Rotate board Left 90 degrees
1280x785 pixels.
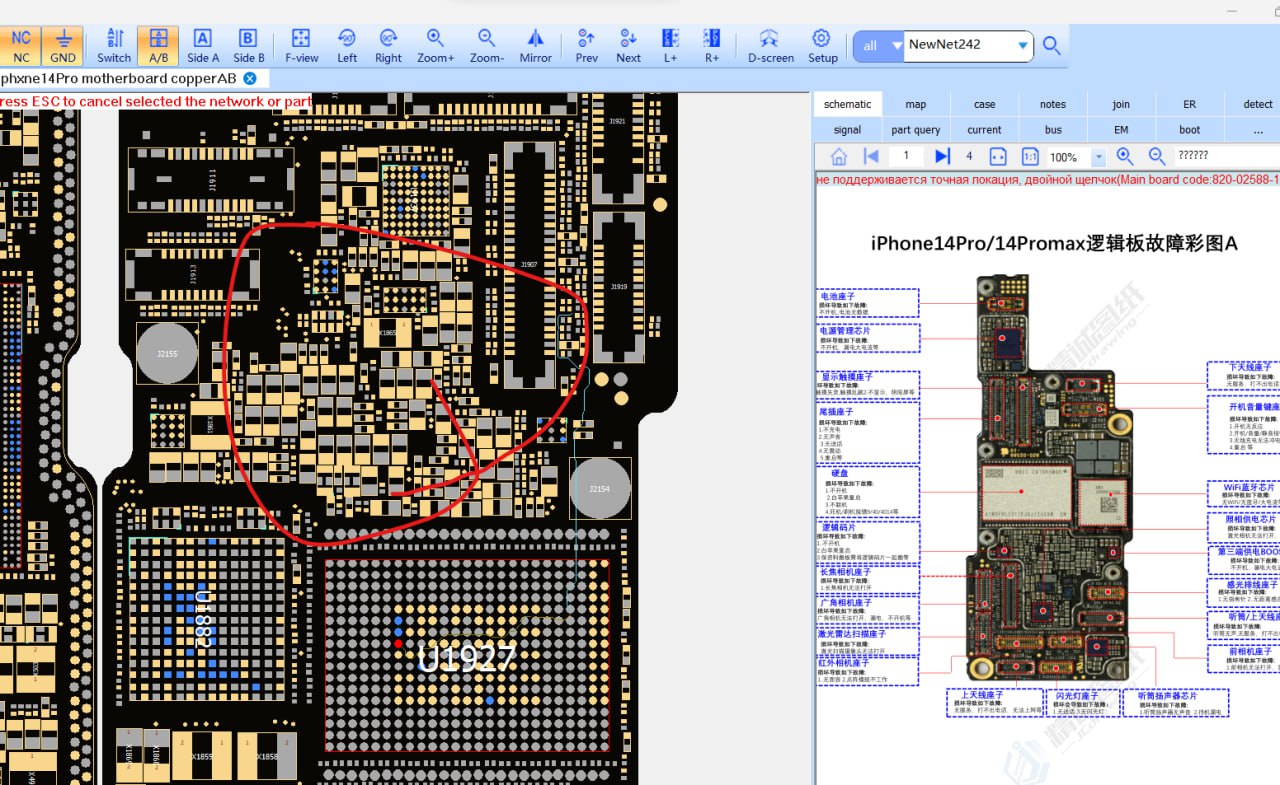(347, 46)
